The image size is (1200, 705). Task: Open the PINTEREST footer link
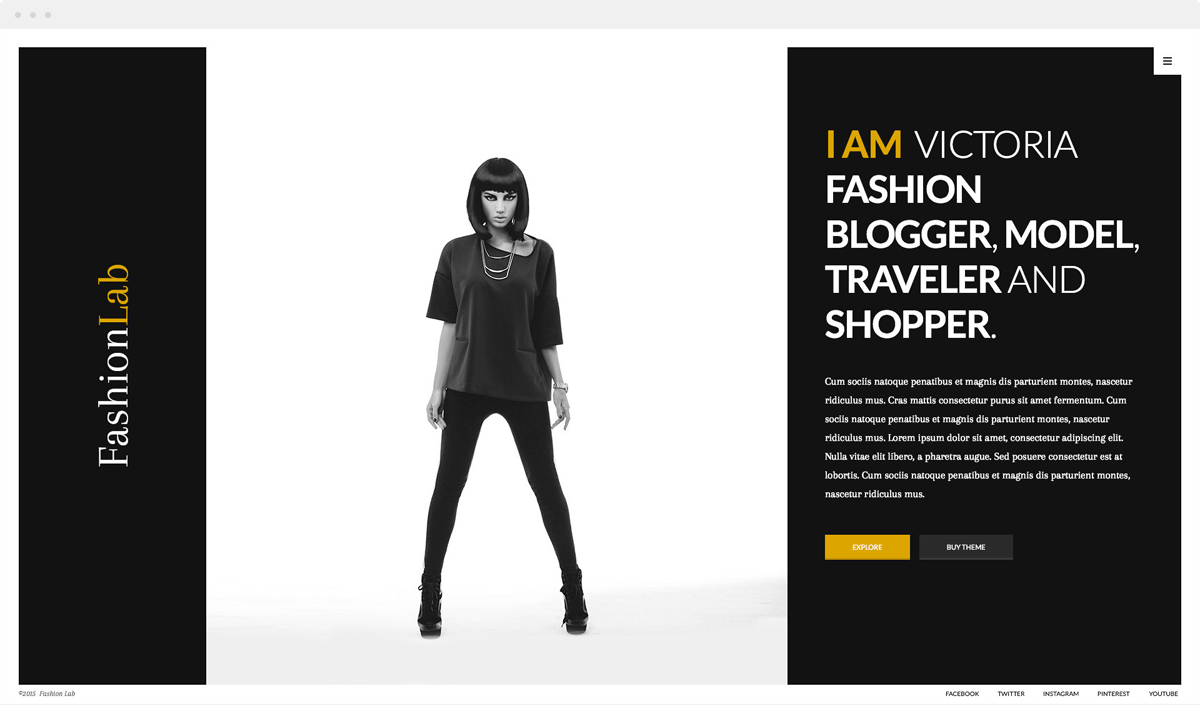click(x=1113, y=694)
